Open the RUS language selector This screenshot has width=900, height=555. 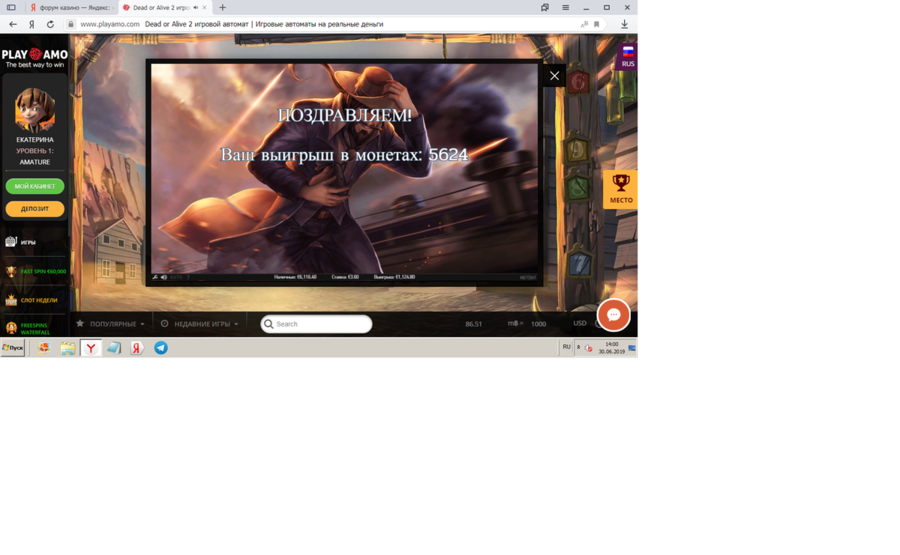tap(628, 56)
